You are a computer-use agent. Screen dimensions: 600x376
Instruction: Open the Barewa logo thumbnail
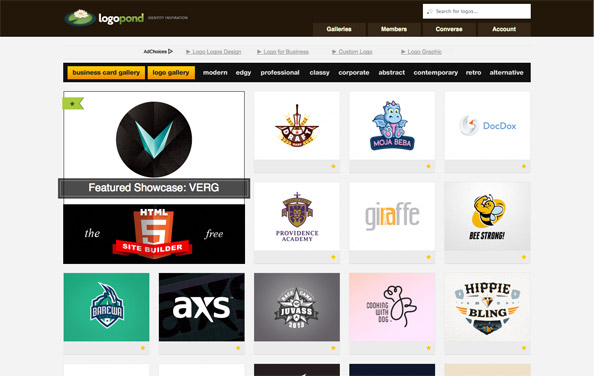point(106,307)
